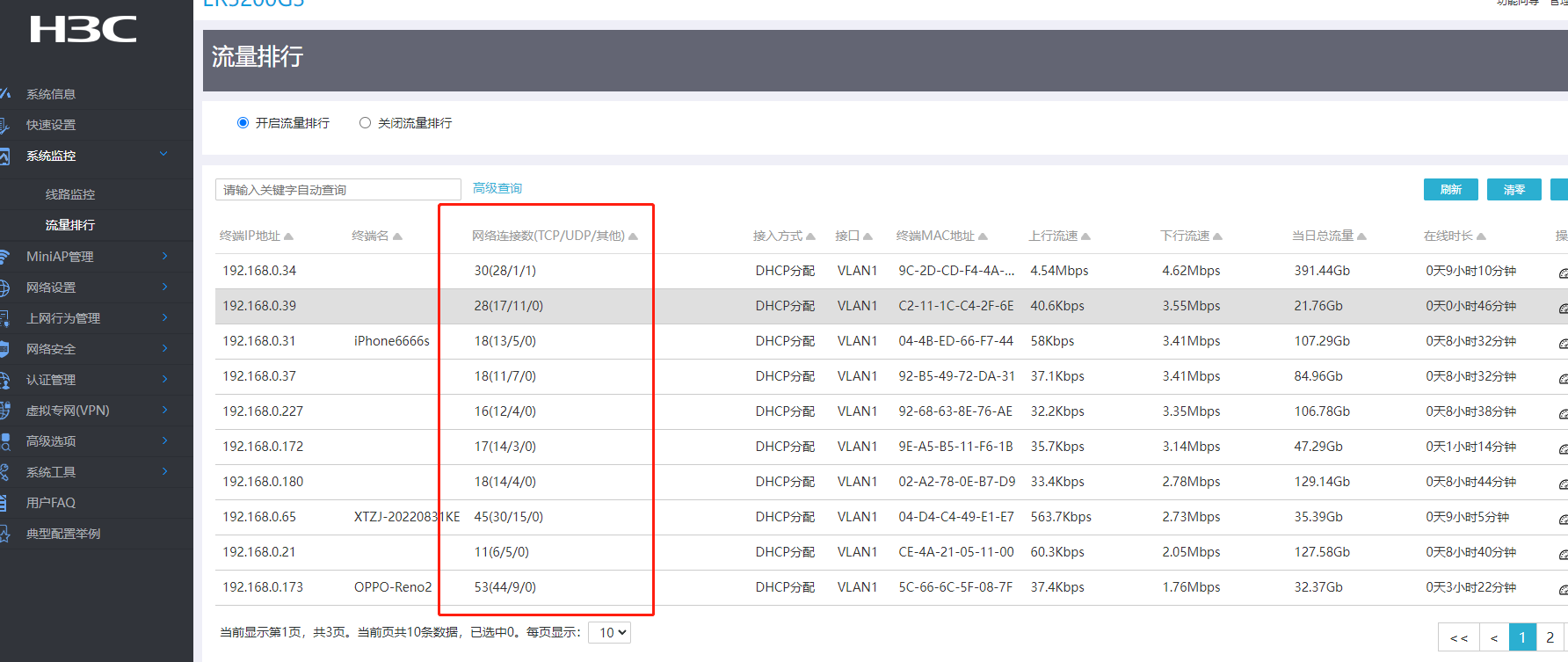Select IP cell 192.168.0.173
The height and width of the screenshot is (662, 1568).
tap(263, 587)
